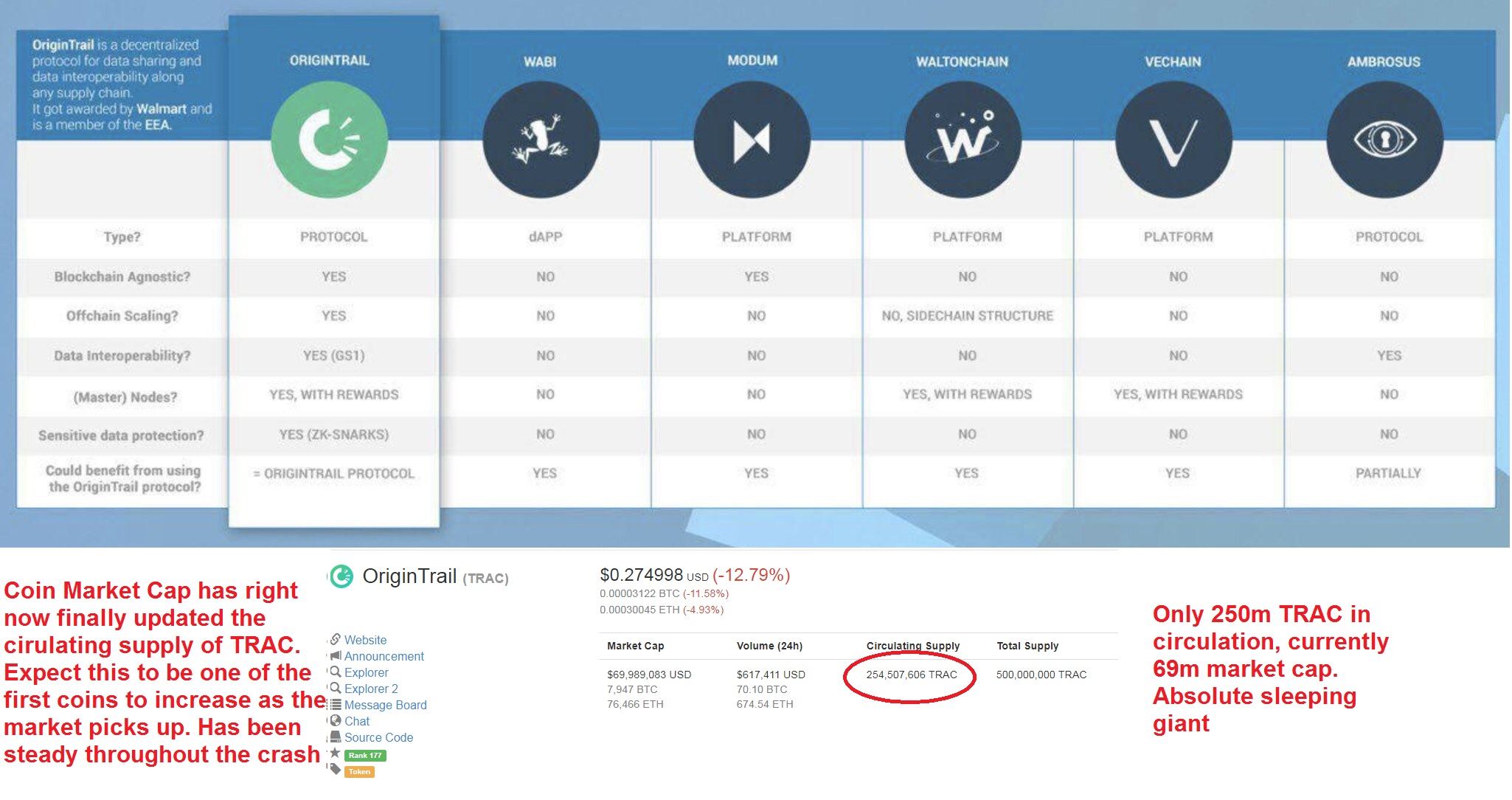This screenshot has width=1512, height=800.
Task: Click the chat bubble icon beside Chat
Action: [336, 720]
